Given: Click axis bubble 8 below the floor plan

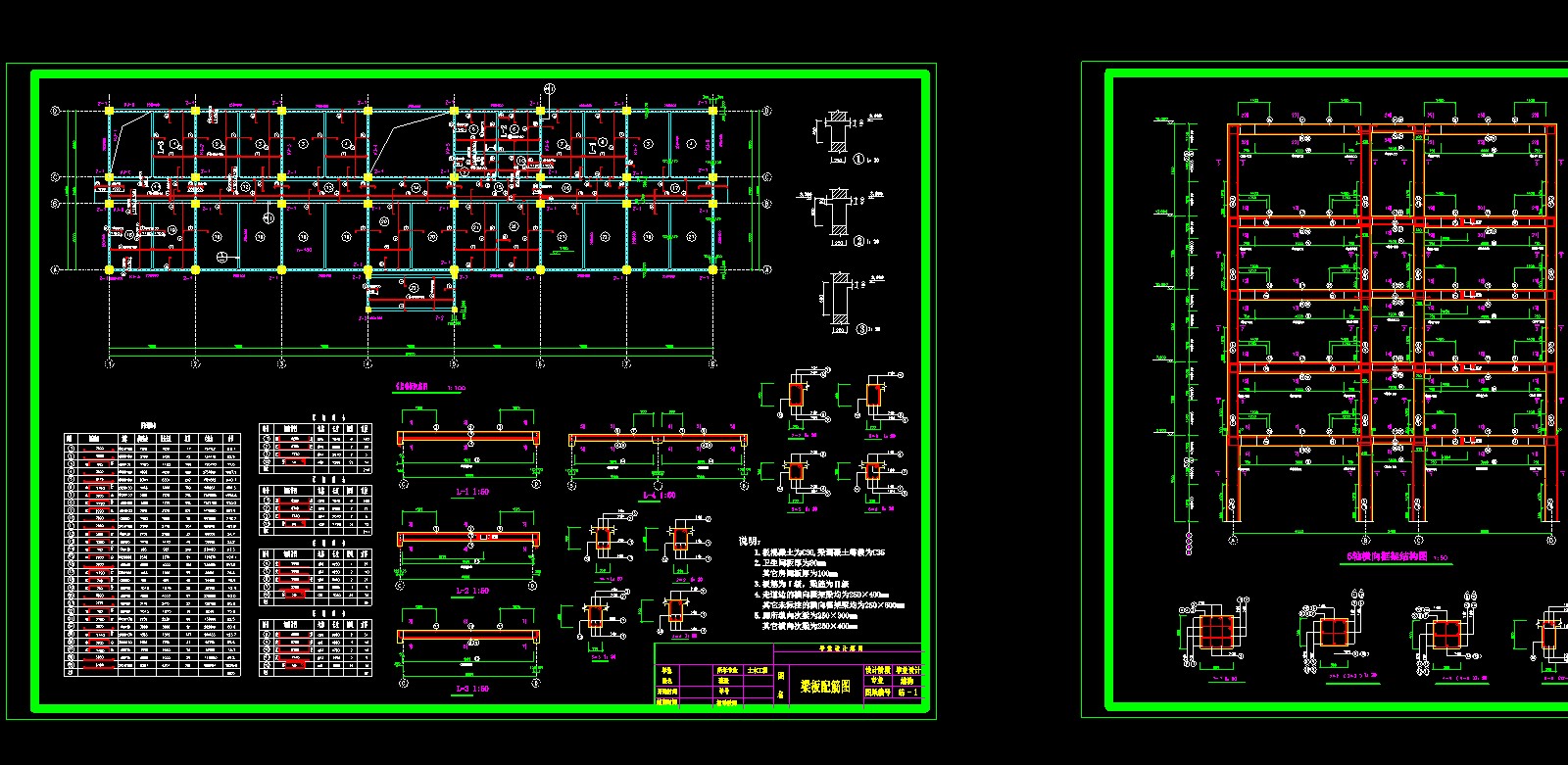Looking at the screenshot, I should [x=712, y=363].
